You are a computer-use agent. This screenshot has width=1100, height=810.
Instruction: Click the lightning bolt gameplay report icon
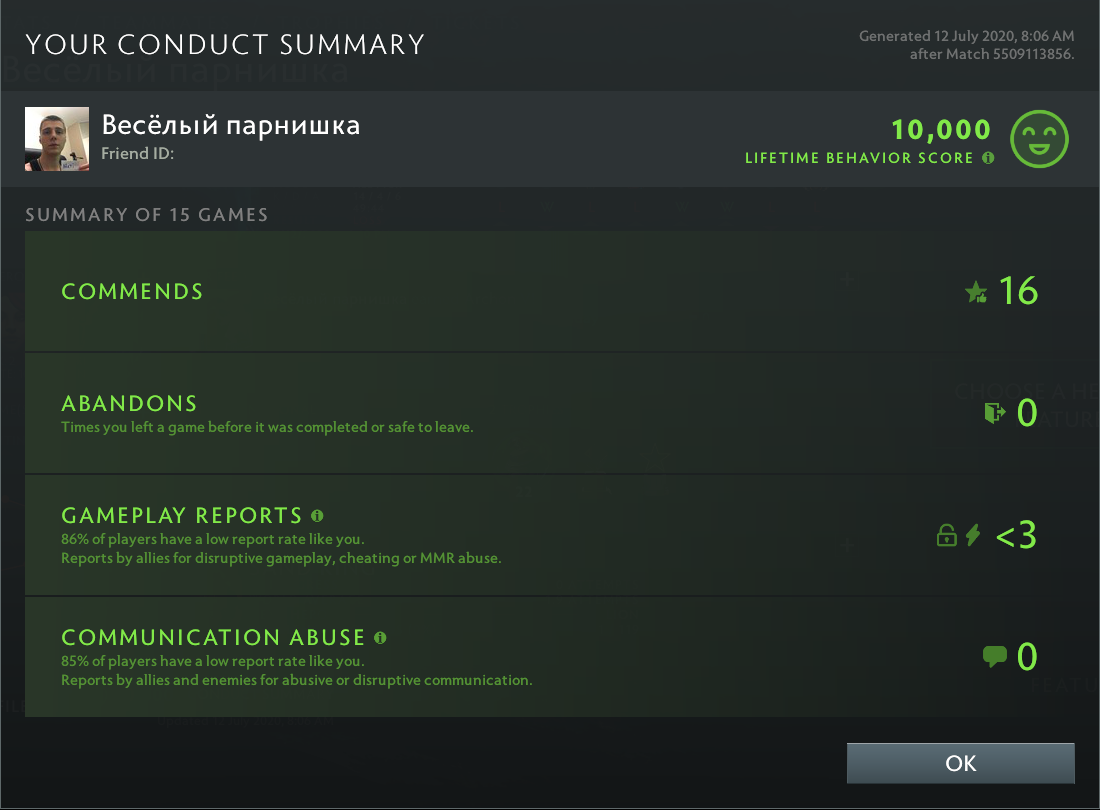[x=973, y=535]
